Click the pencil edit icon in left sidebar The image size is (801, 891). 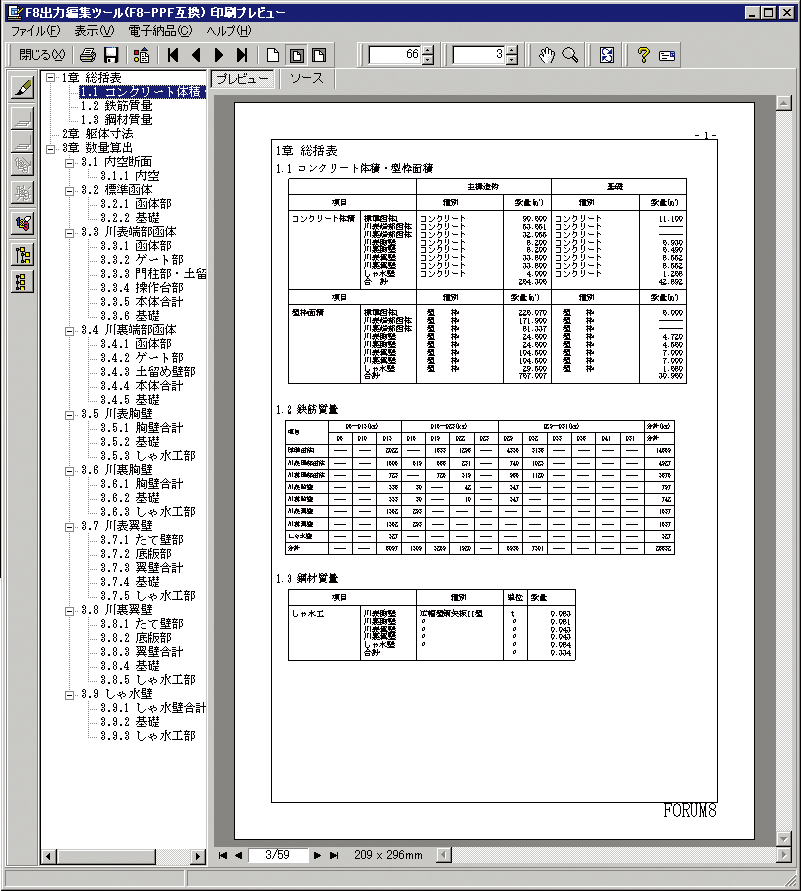(x=23, y=88)
